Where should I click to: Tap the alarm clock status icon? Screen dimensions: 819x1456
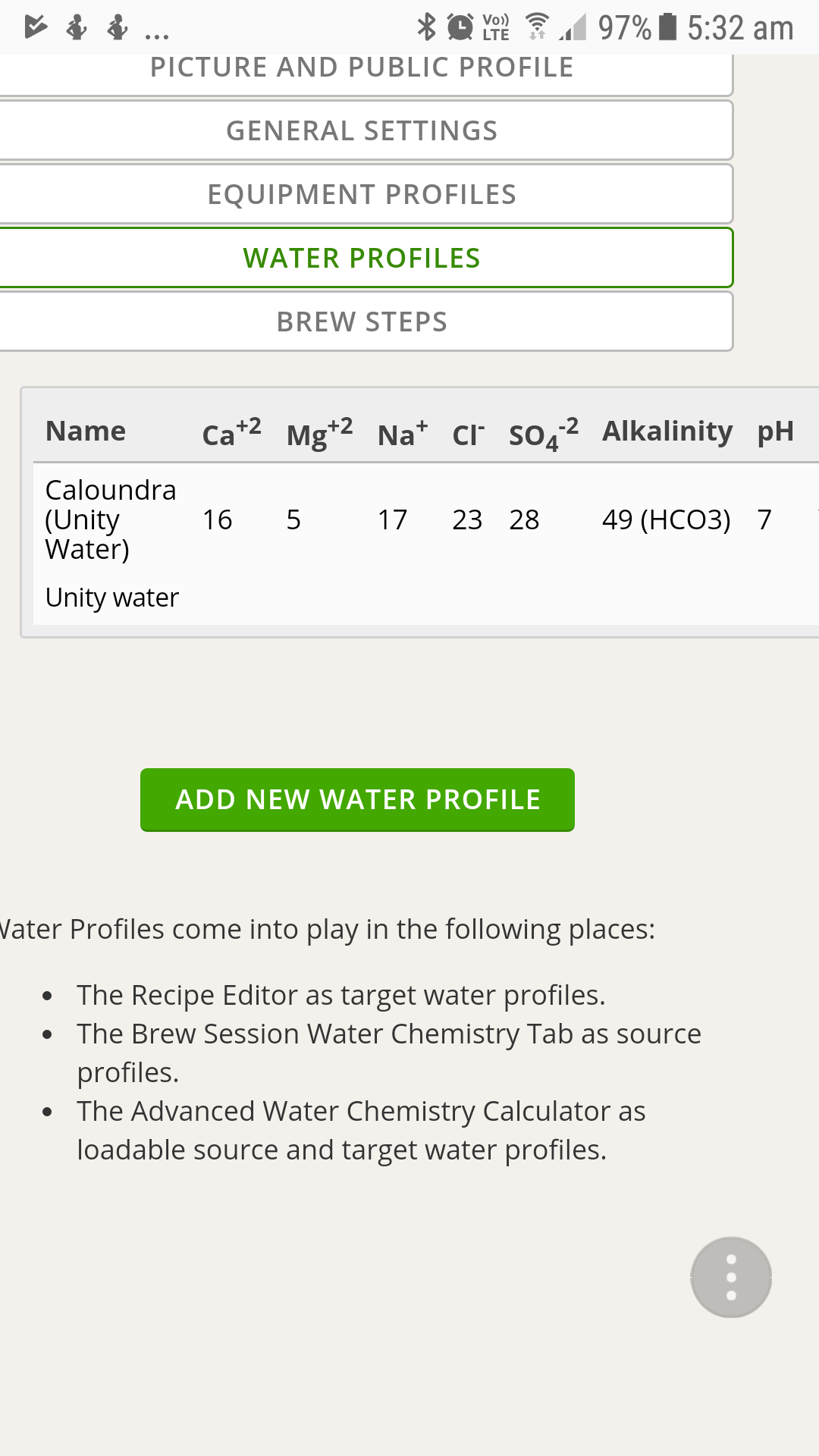pyautogui.click(x=460, y=27)
